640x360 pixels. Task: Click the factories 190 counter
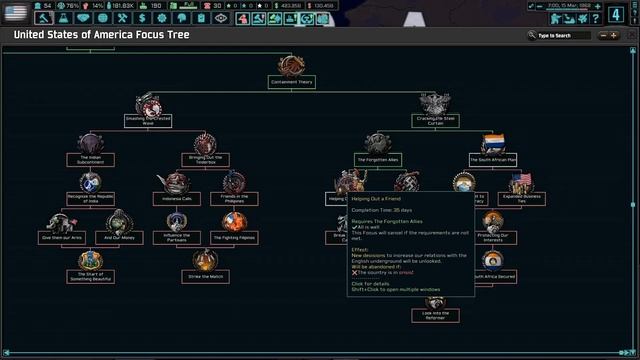click(x=151, y=6)
